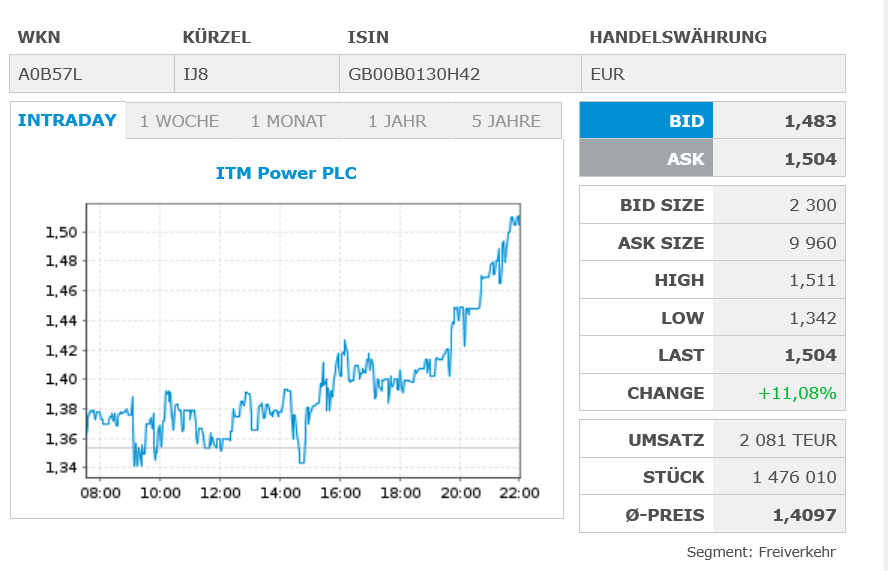The width and height of the screenshot is (888, 571).
Task: Click the 12:00 time axis label
Action: click(220, 493)
